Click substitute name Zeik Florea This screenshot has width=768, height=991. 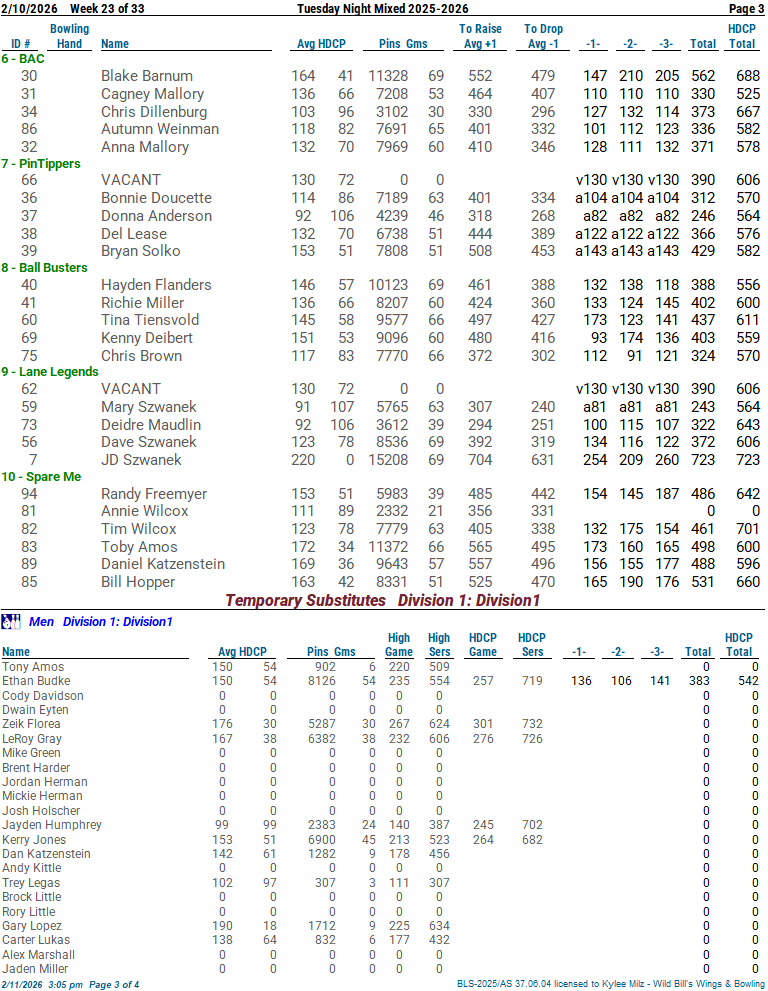point(31,724)
